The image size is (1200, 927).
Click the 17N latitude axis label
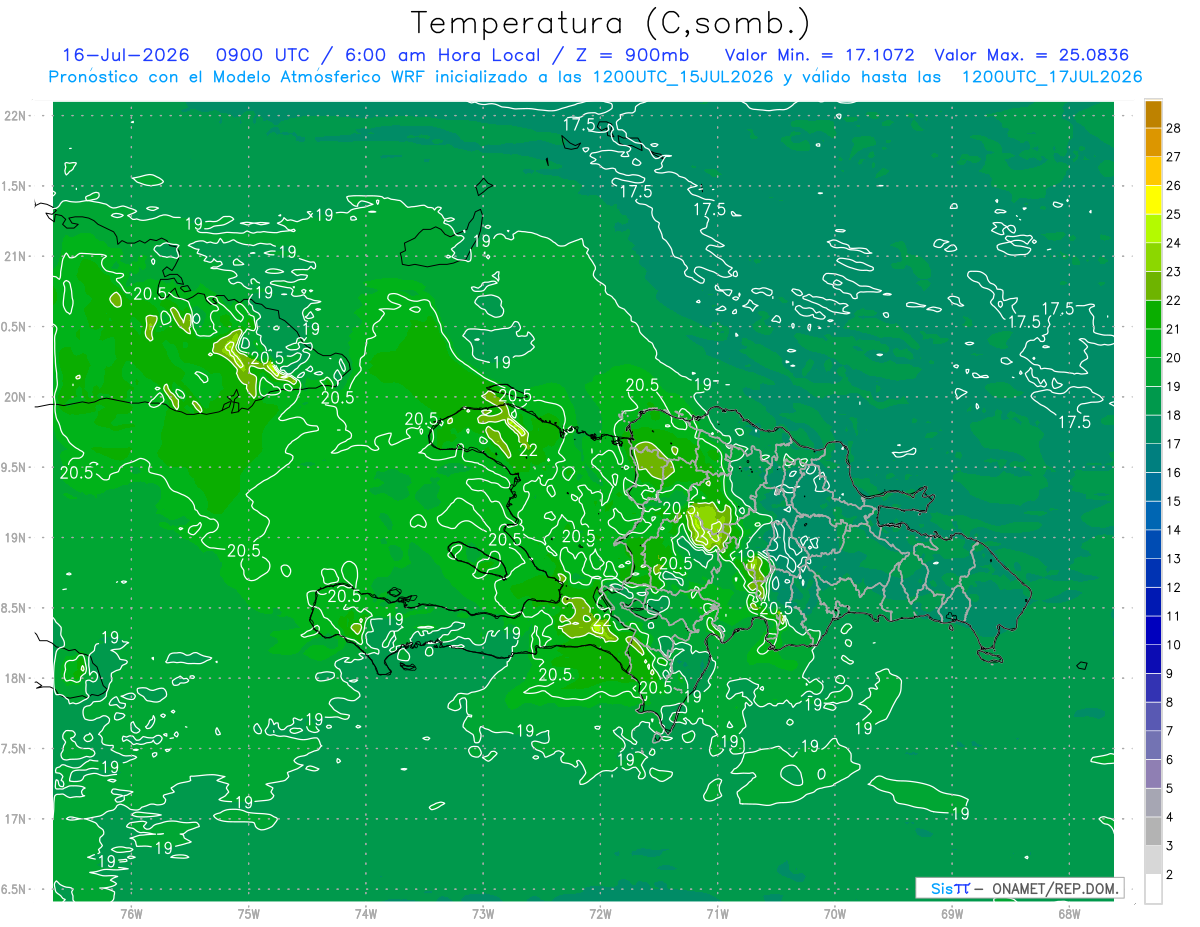[17, 819]
